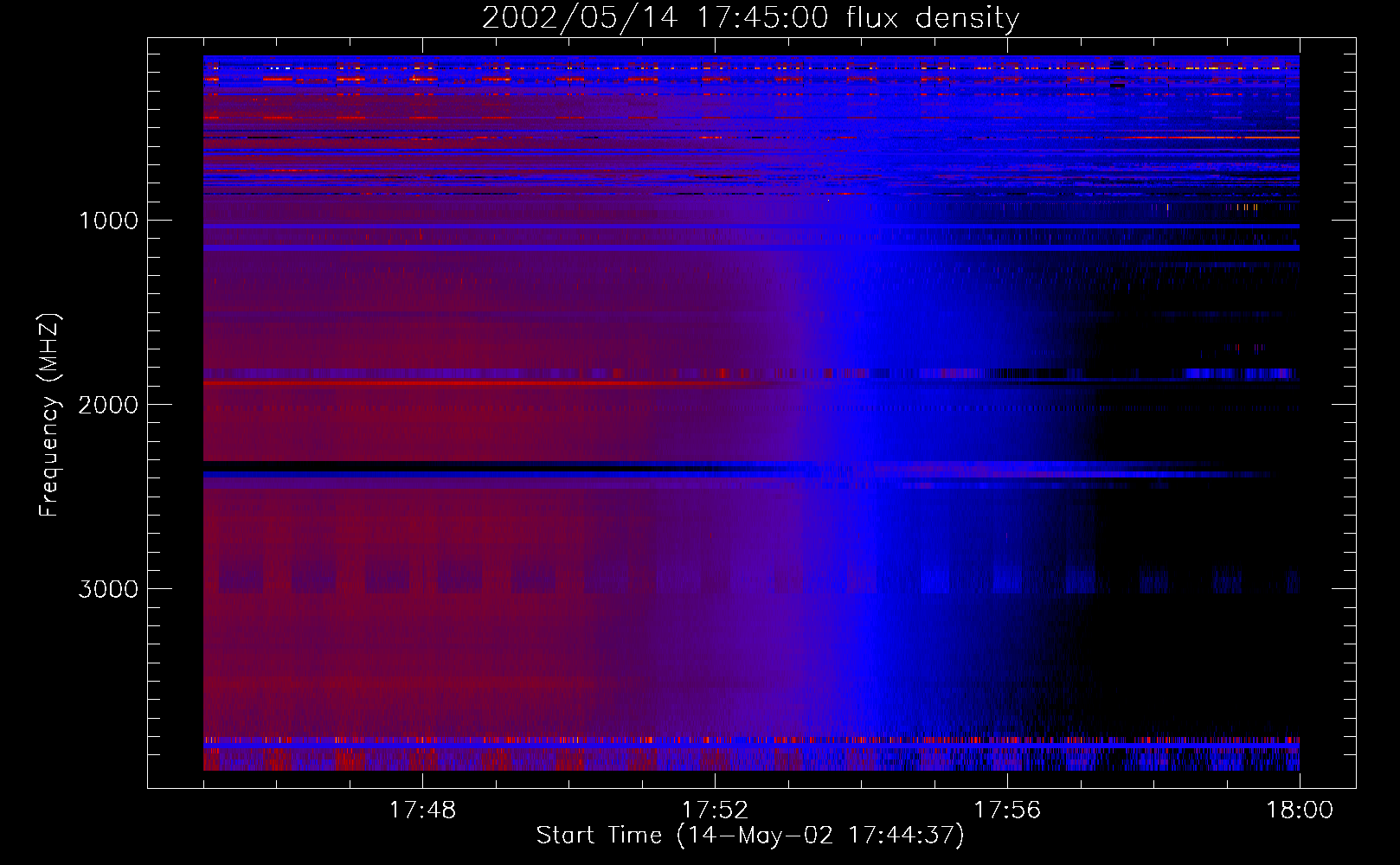Click the 17:56 time tick label
This screenshot has height=865, width=1400.
pyautogui.click(x=1007, y=811)
